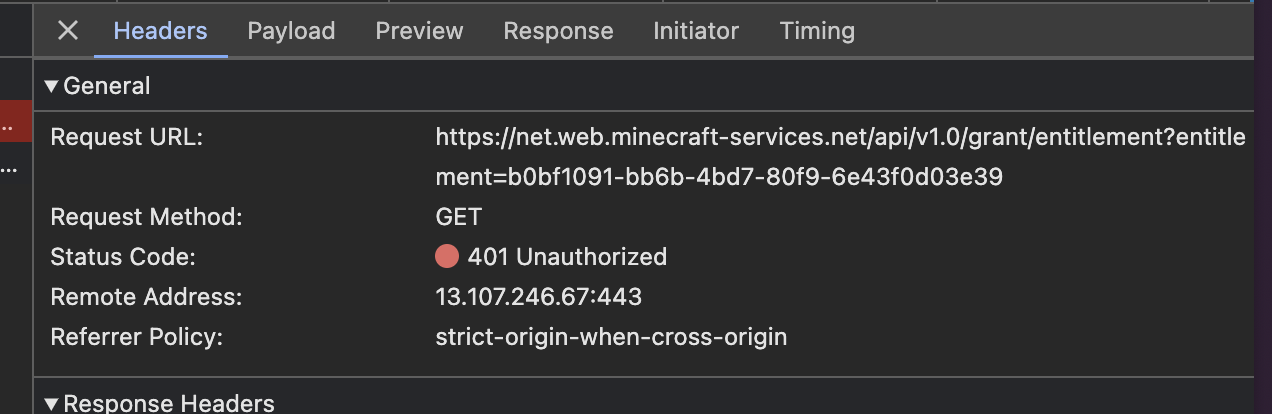Open the Timing tab
The height and width of the screenshot is (414, 1272).
tap(817, 31)
